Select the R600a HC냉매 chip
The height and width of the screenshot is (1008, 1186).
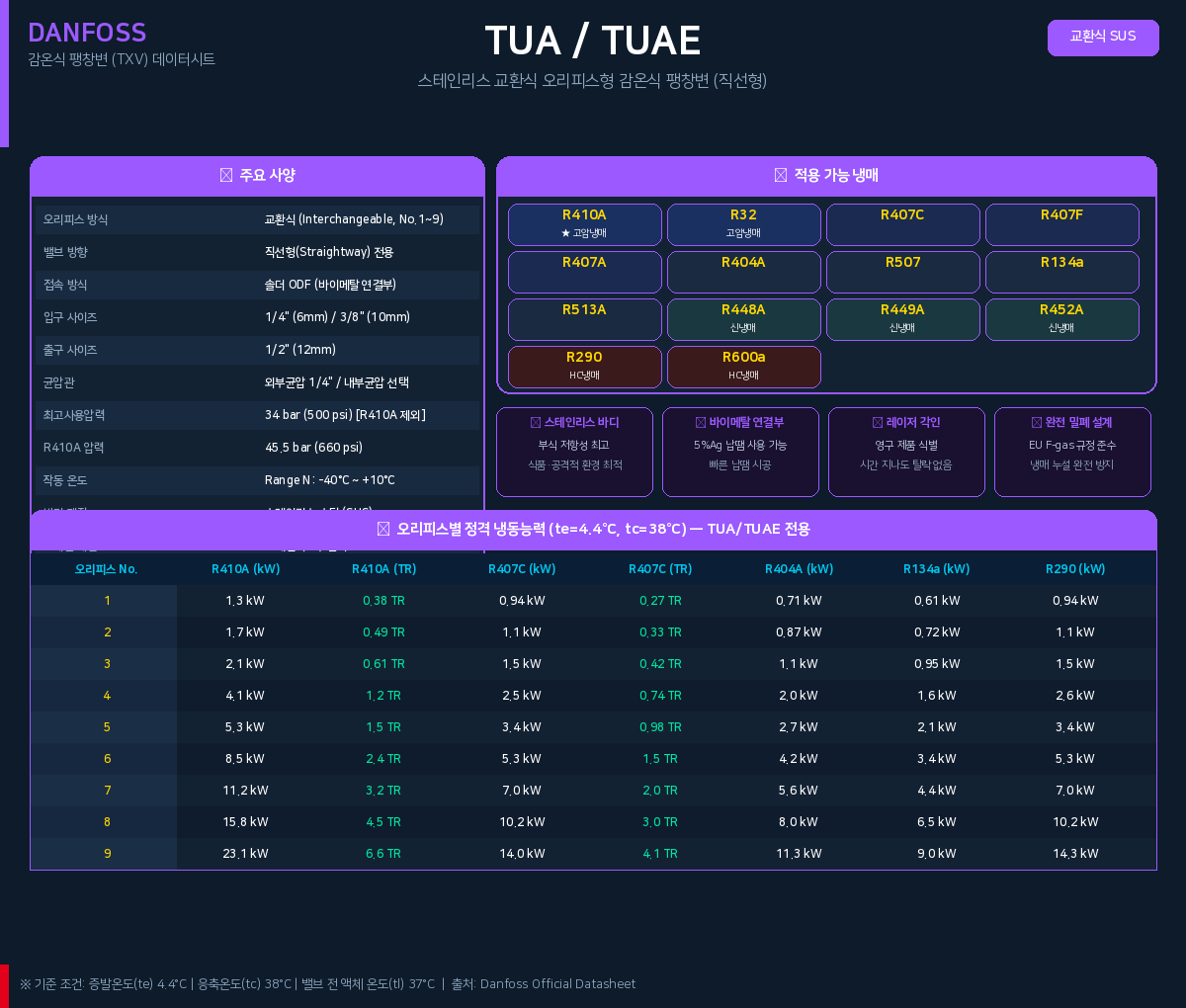pyautogui.click(x=744, y=367)
